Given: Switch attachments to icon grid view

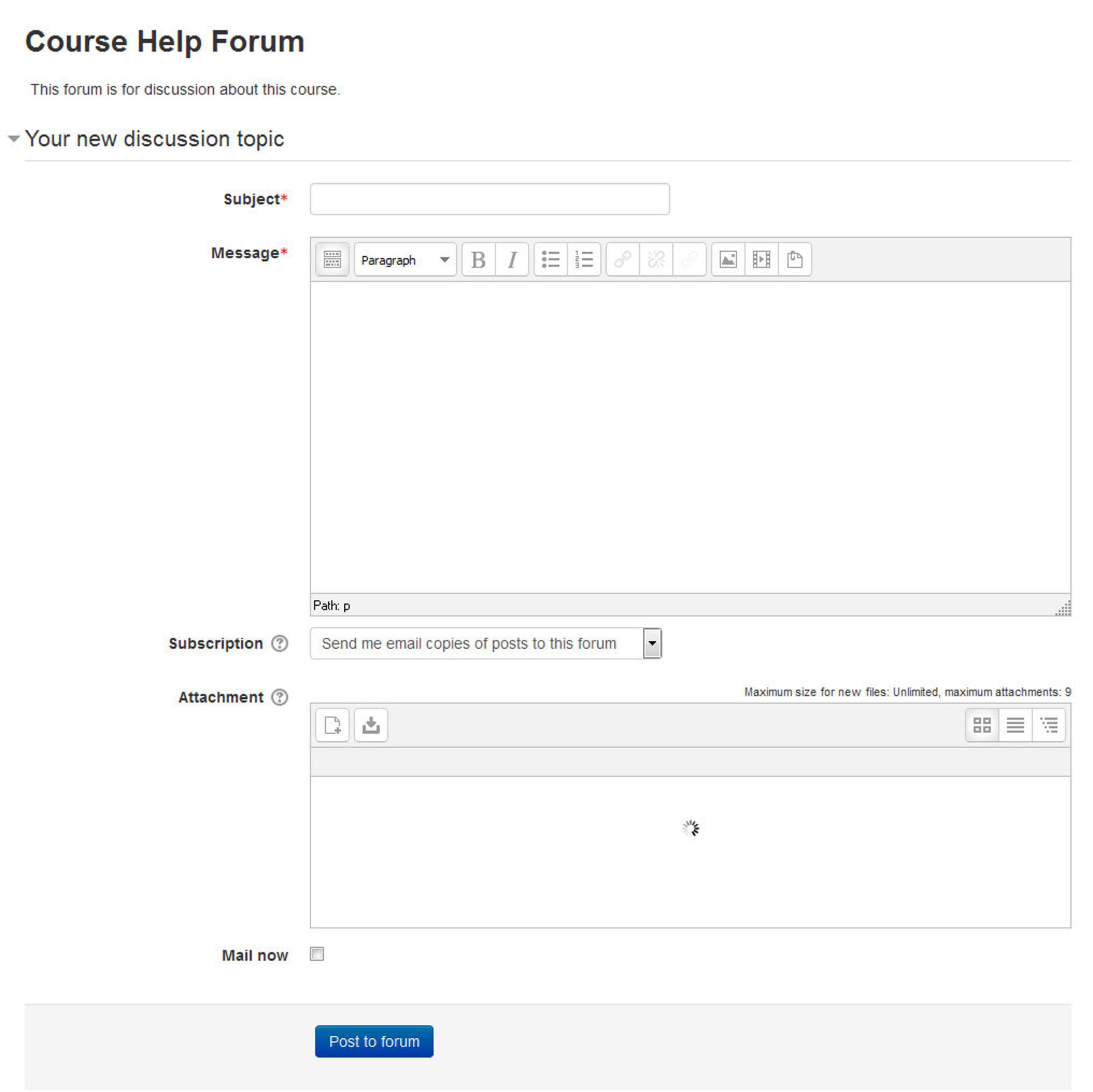Looking at the screenshot, I should click(x=982, y=725).
